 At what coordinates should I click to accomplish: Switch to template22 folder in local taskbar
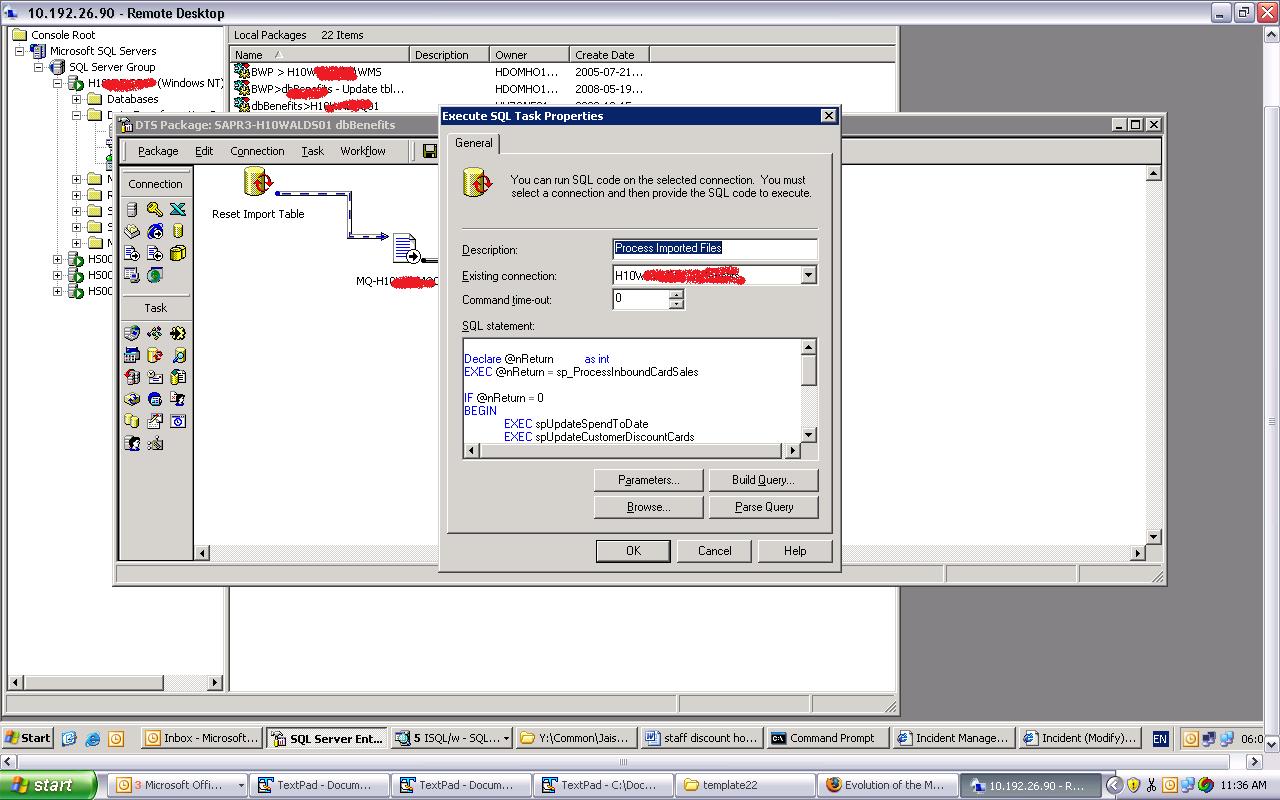click(x=743, y=785)
